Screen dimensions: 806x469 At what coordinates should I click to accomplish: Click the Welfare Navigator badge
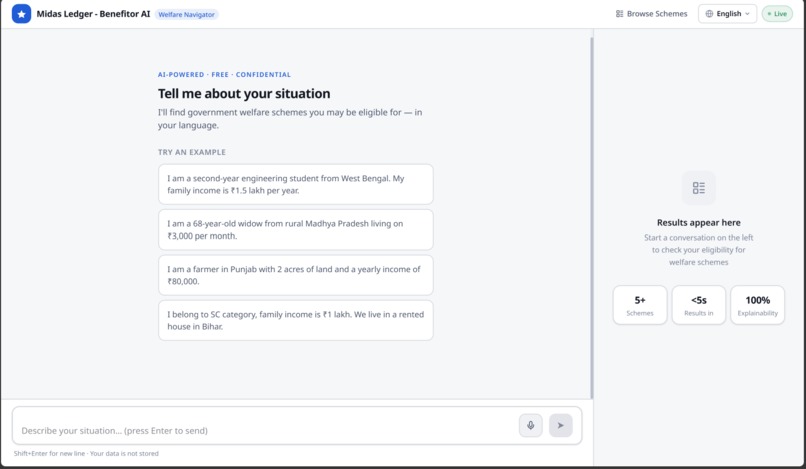point(187,14)
